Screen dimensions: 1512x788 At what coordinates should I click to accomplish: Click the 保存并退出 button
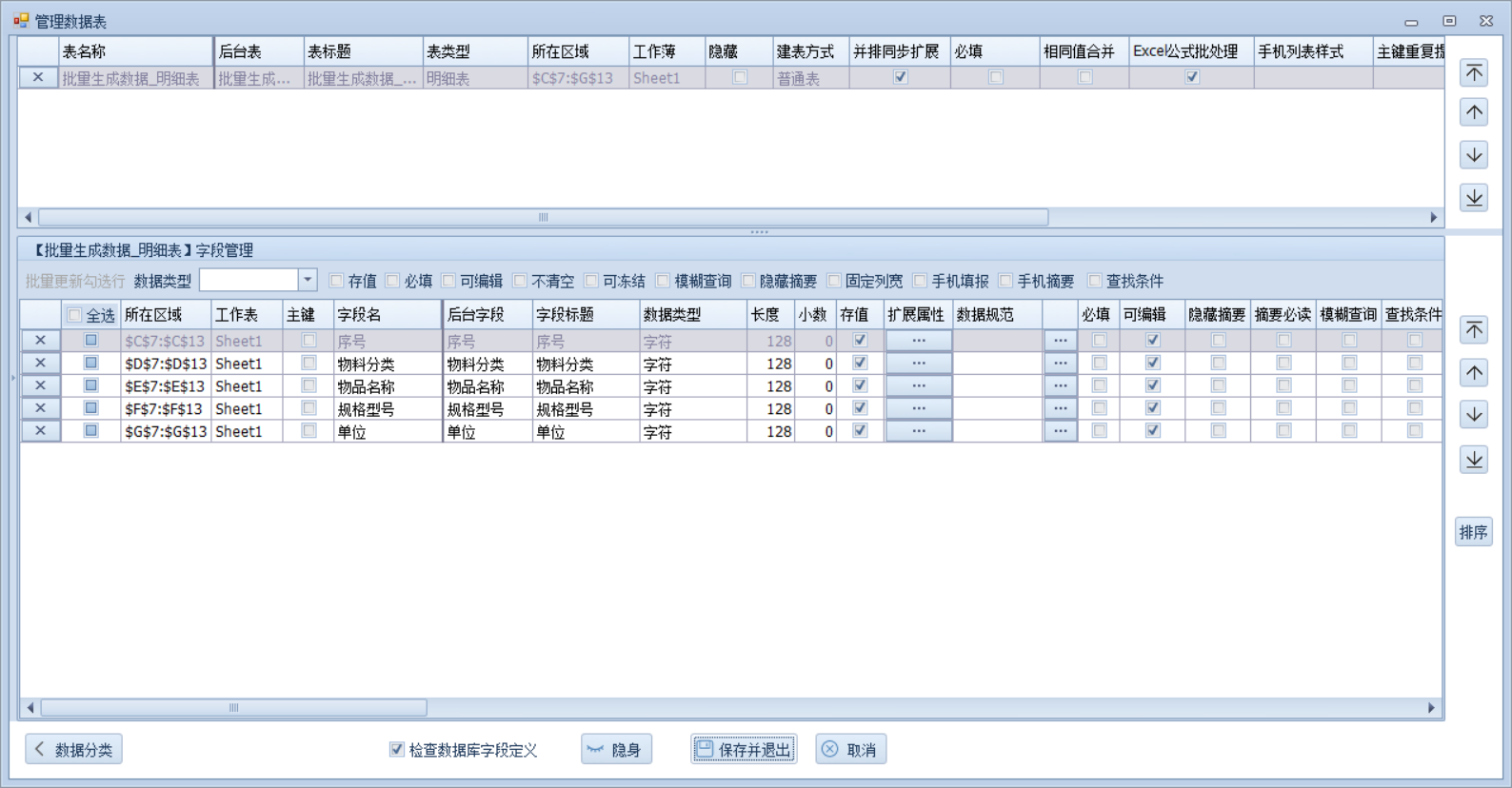tap(744, 750)
